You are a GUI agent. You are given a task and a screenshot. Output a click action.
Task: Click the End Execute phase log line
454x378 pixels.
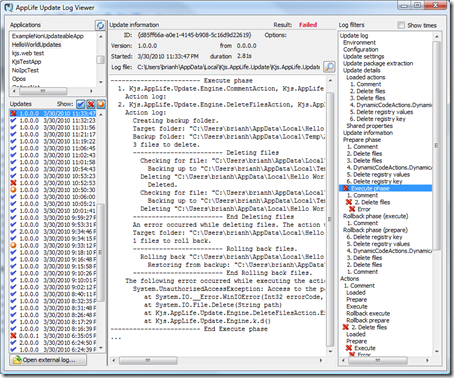[189, 329]
